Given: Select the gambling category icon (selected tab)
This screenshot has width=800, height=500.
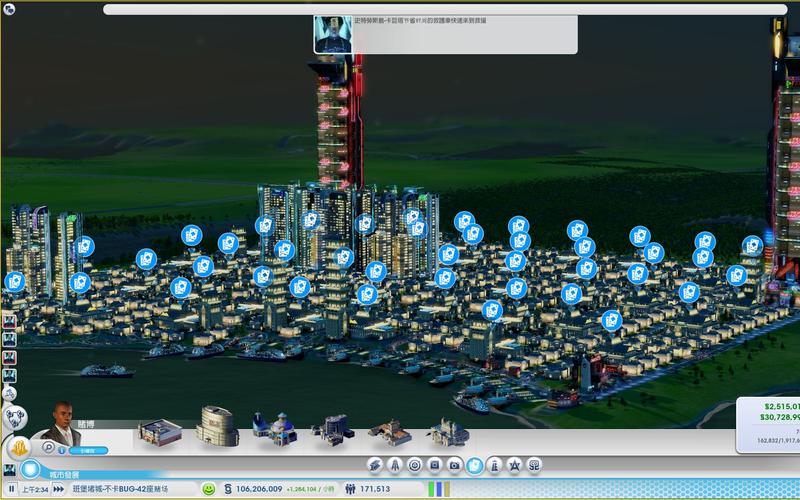Looking at the screenshot, I should pos(474,465).
